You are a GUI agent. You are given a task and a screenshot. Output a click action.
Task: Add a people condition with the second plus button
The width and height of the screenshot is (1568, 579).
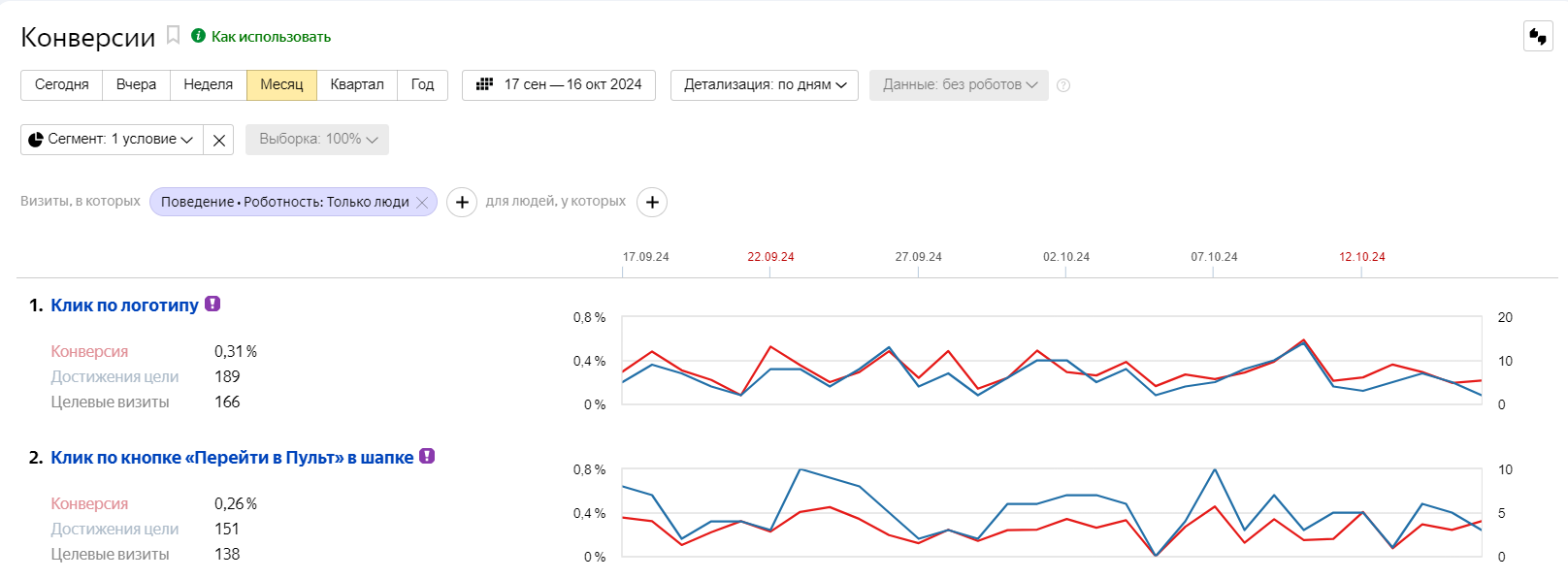[x=652, y=202]
